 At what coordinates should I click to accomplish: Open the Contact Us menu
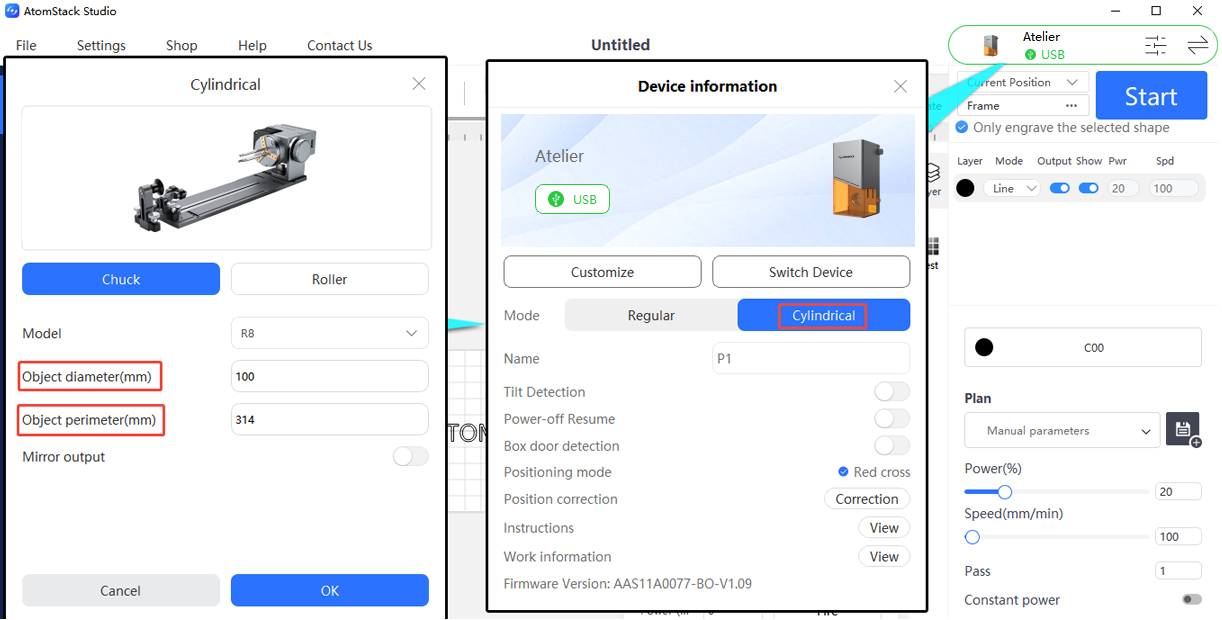point(340,45)
